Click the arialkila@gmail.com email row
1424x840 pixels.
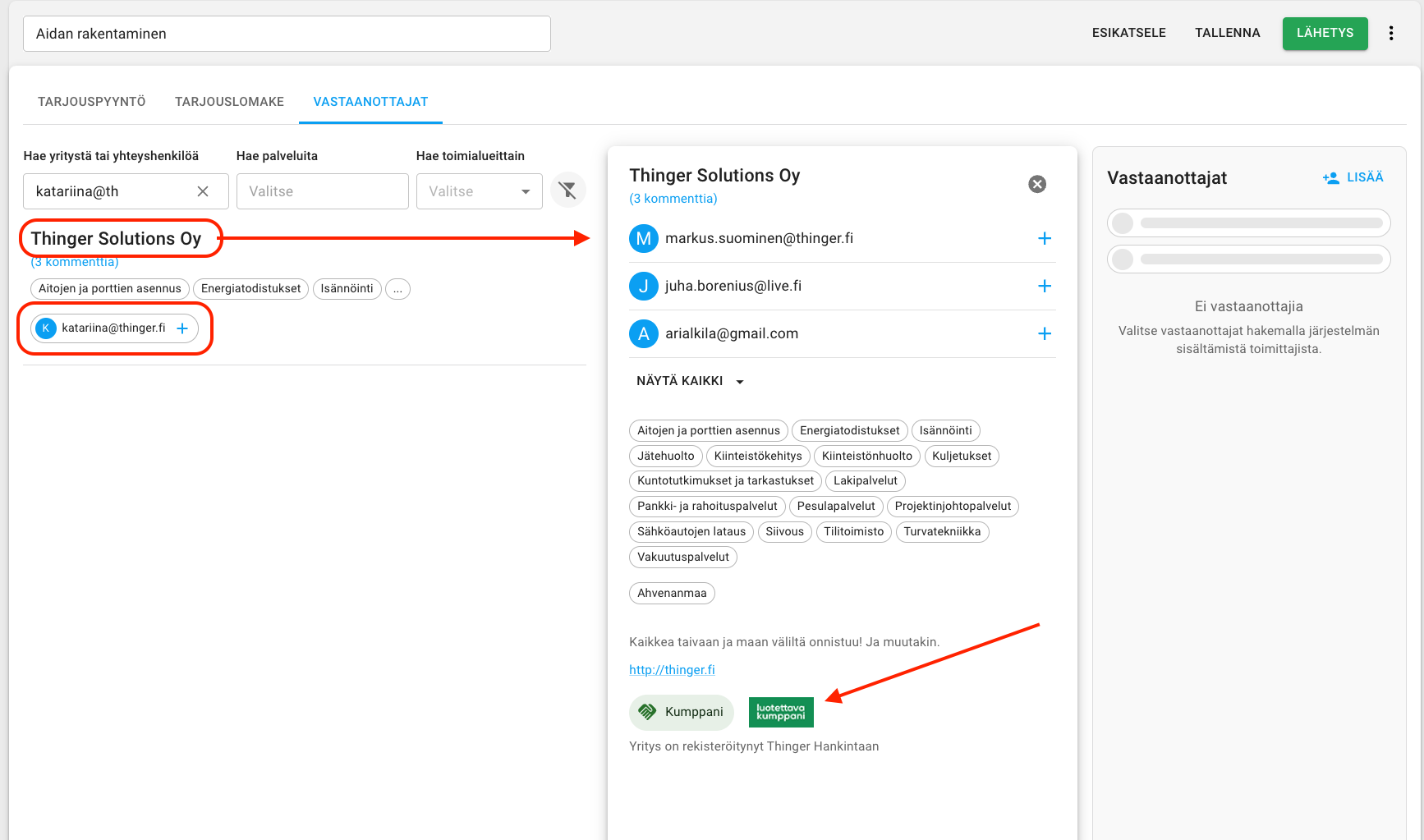click(x=842, y=333)
